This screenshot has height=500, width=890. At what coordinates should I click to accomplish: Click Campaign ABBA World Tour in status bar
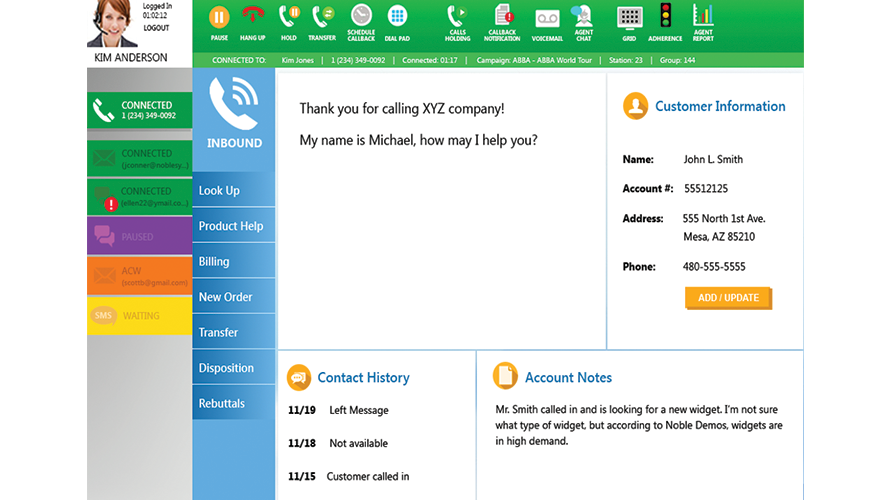(x=534, y=60)
